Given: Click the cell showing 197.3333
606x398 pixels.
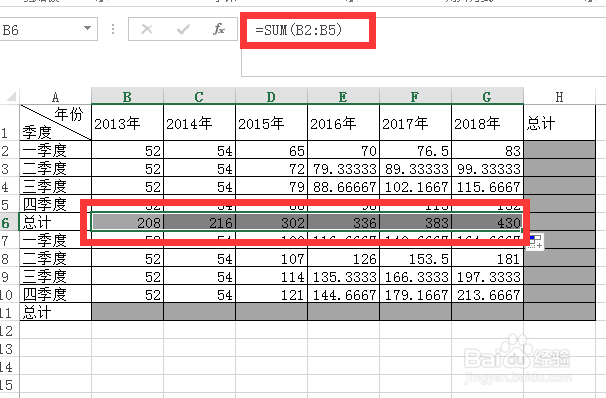Looking at the screenshot, I should click(x=487, y=276).
